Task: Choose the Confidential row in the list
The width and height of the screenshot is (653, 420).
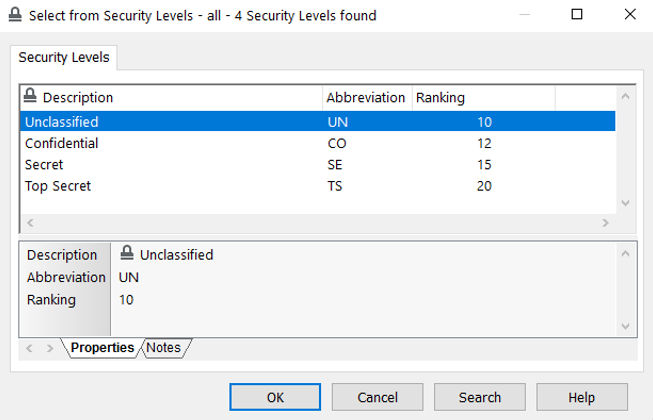Action: pyautogui.click(x=61, y=143)
